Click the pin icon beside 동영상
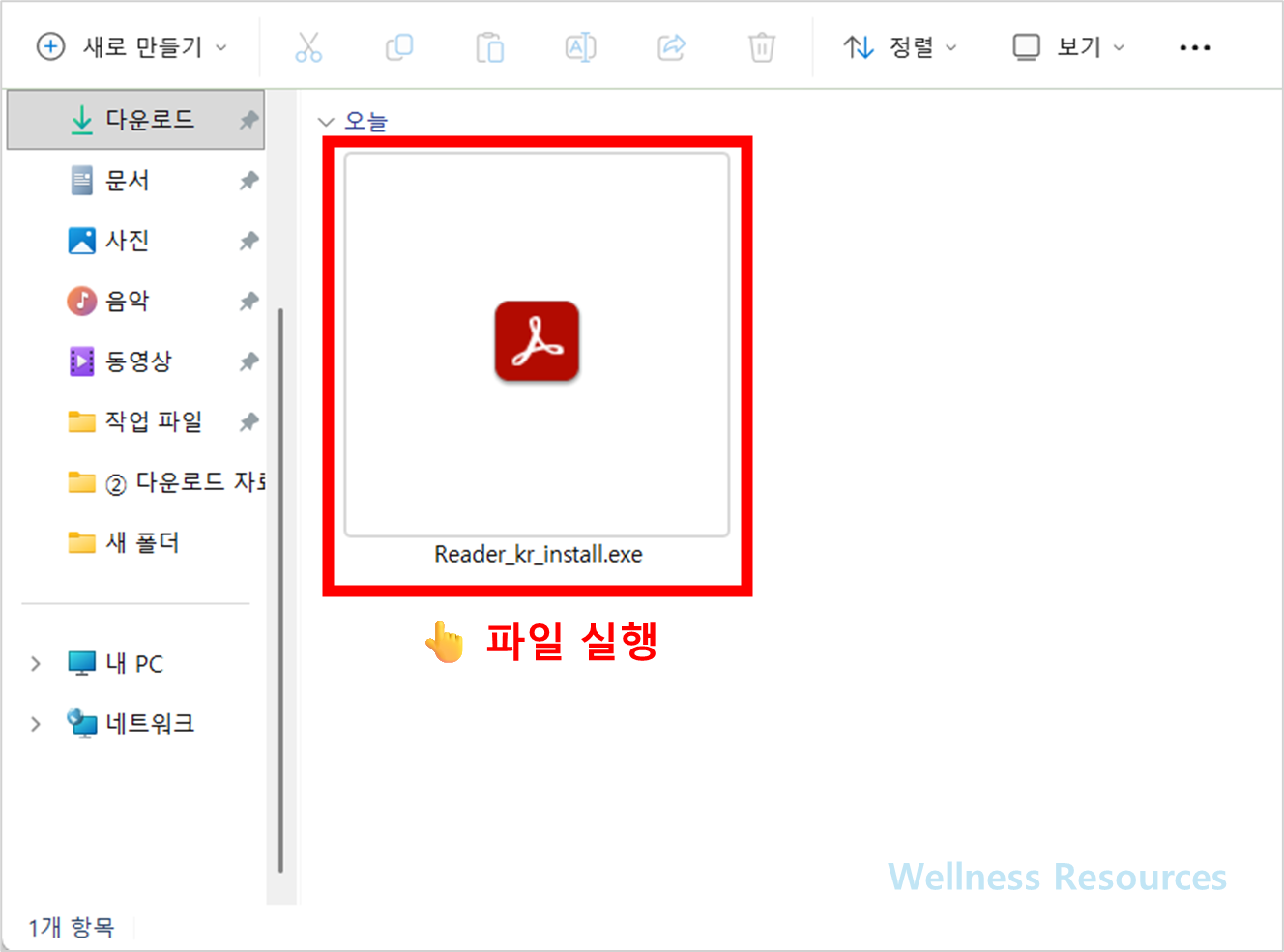This screenshot has width=1284, height=952. click(248, 361)
